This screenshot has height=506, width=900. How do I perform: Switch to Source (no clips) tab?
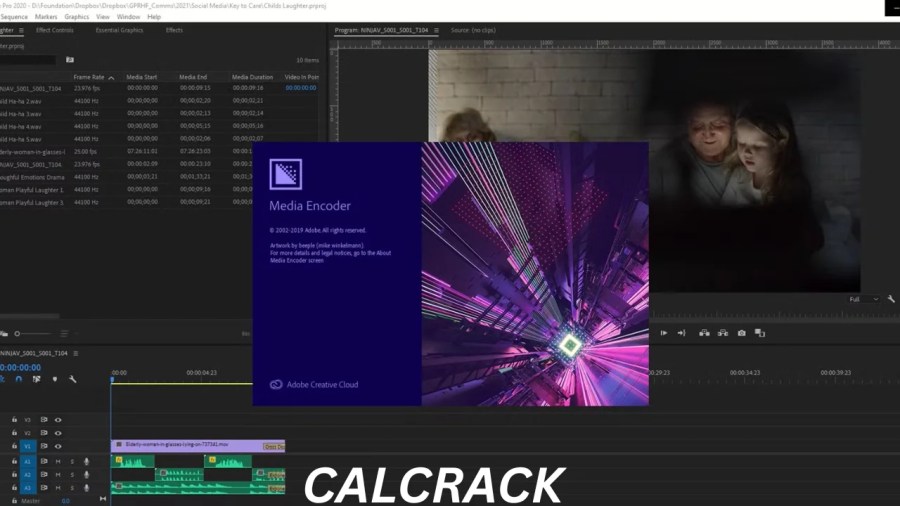pyautogui.click(x=473, y=30)
